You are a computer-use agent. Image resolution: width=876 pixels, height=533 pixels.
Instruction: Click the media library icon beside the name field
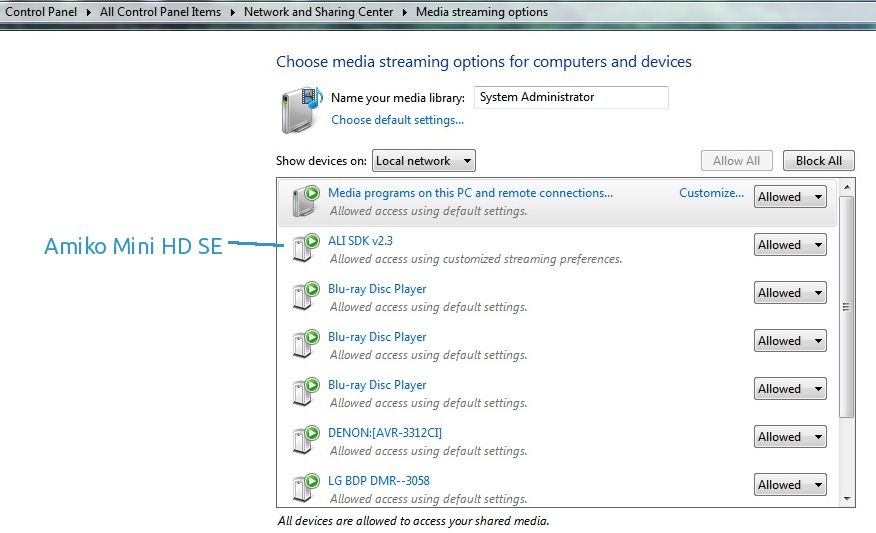[299, 110]
